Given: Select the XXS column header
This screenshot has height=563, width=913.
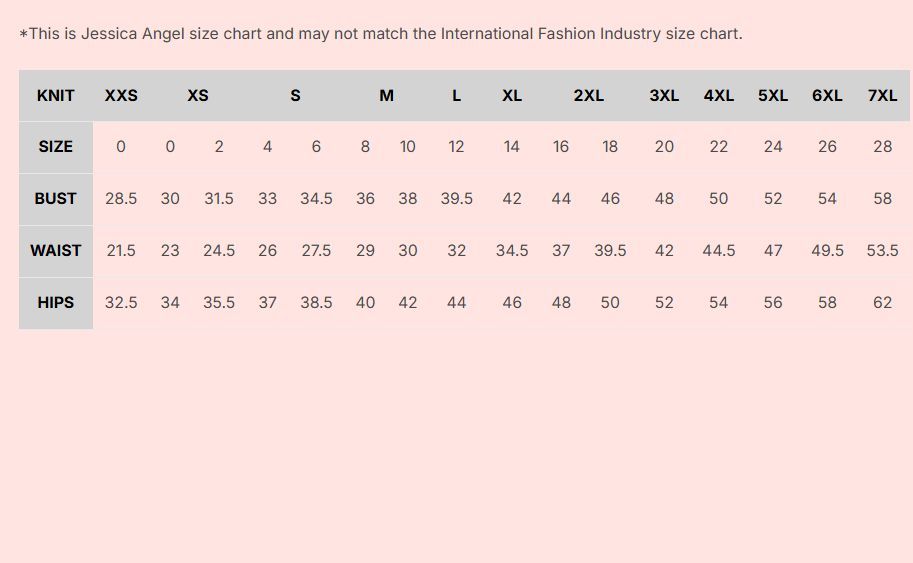Looking at the screenshot, I should click(121, 95).
